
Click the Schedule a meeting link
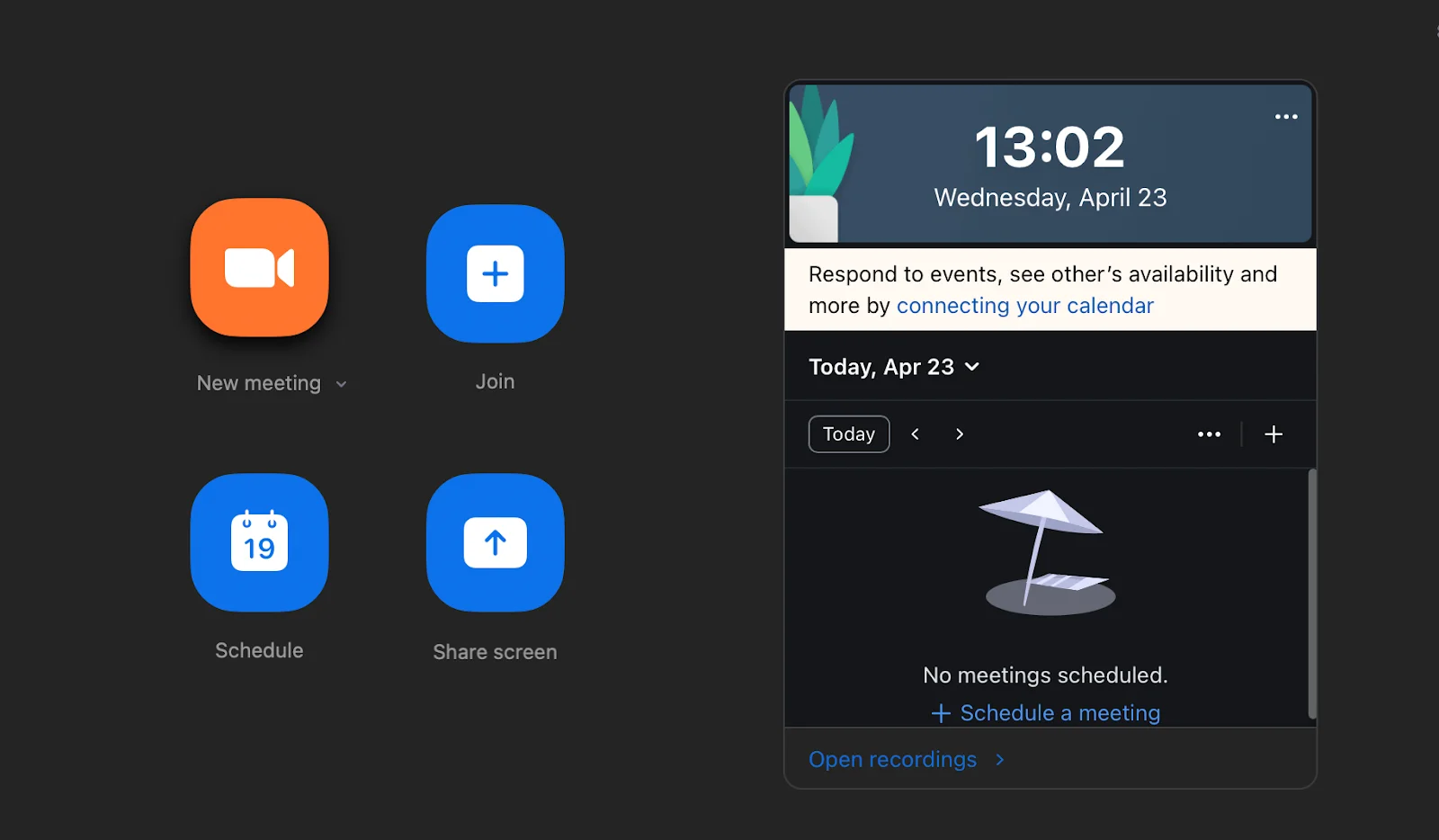tap(1046, 713)
